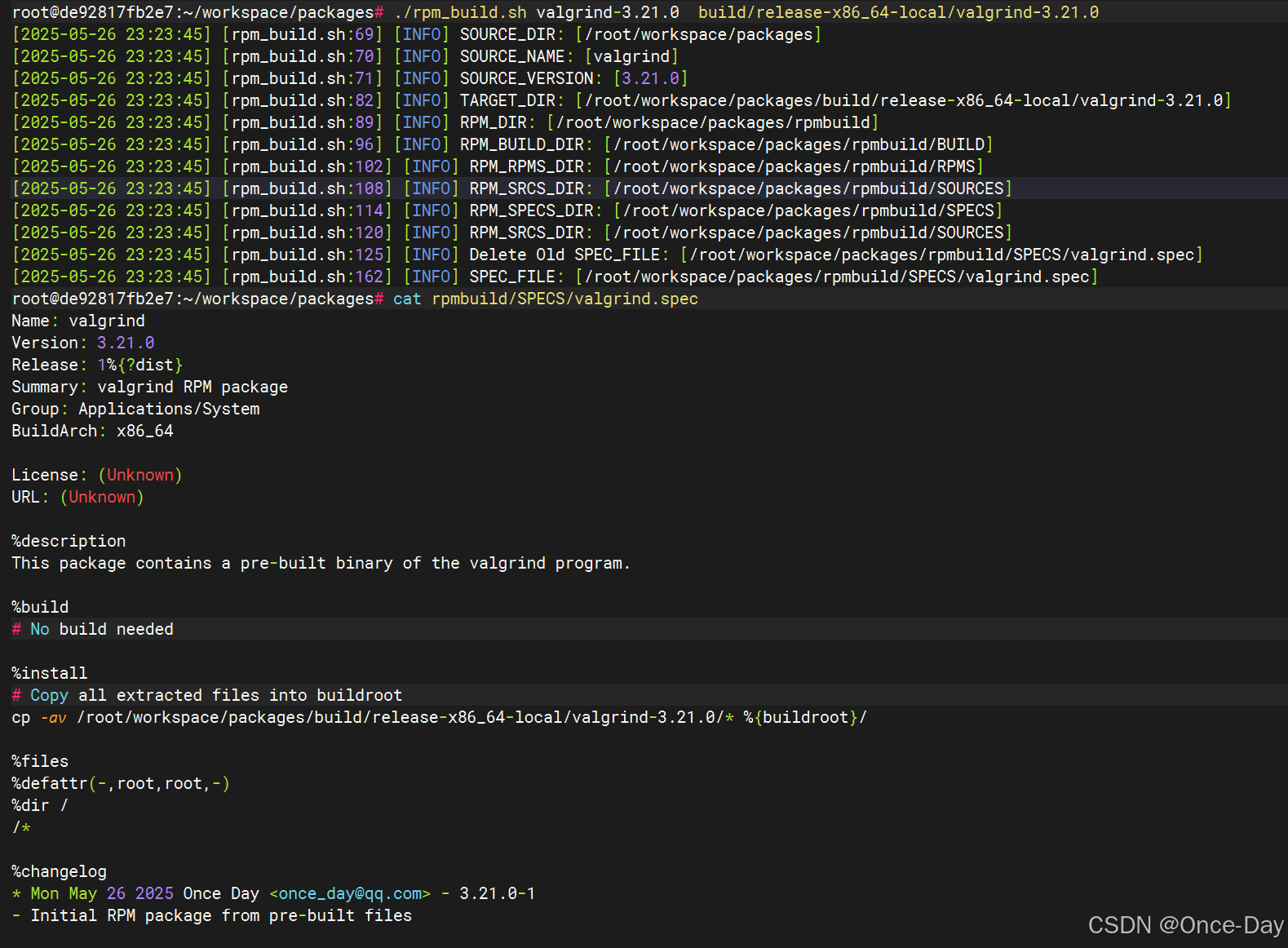Screen dimensions: 1288x948
Task: Click the 'rpmbuild/RPMS' path value
Action: 914,166
